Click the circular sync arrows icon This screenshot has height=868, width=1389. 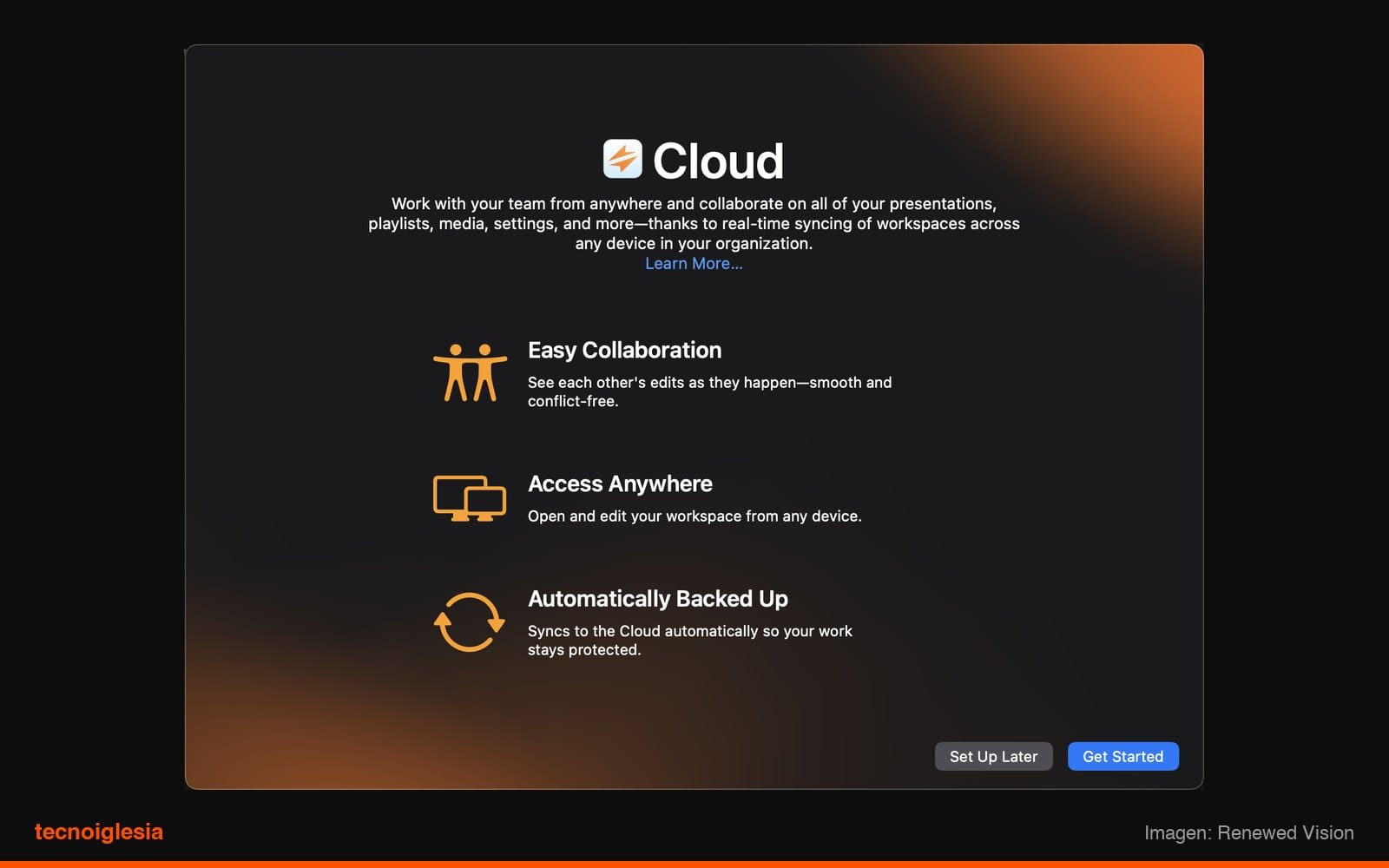pos(469,621)
